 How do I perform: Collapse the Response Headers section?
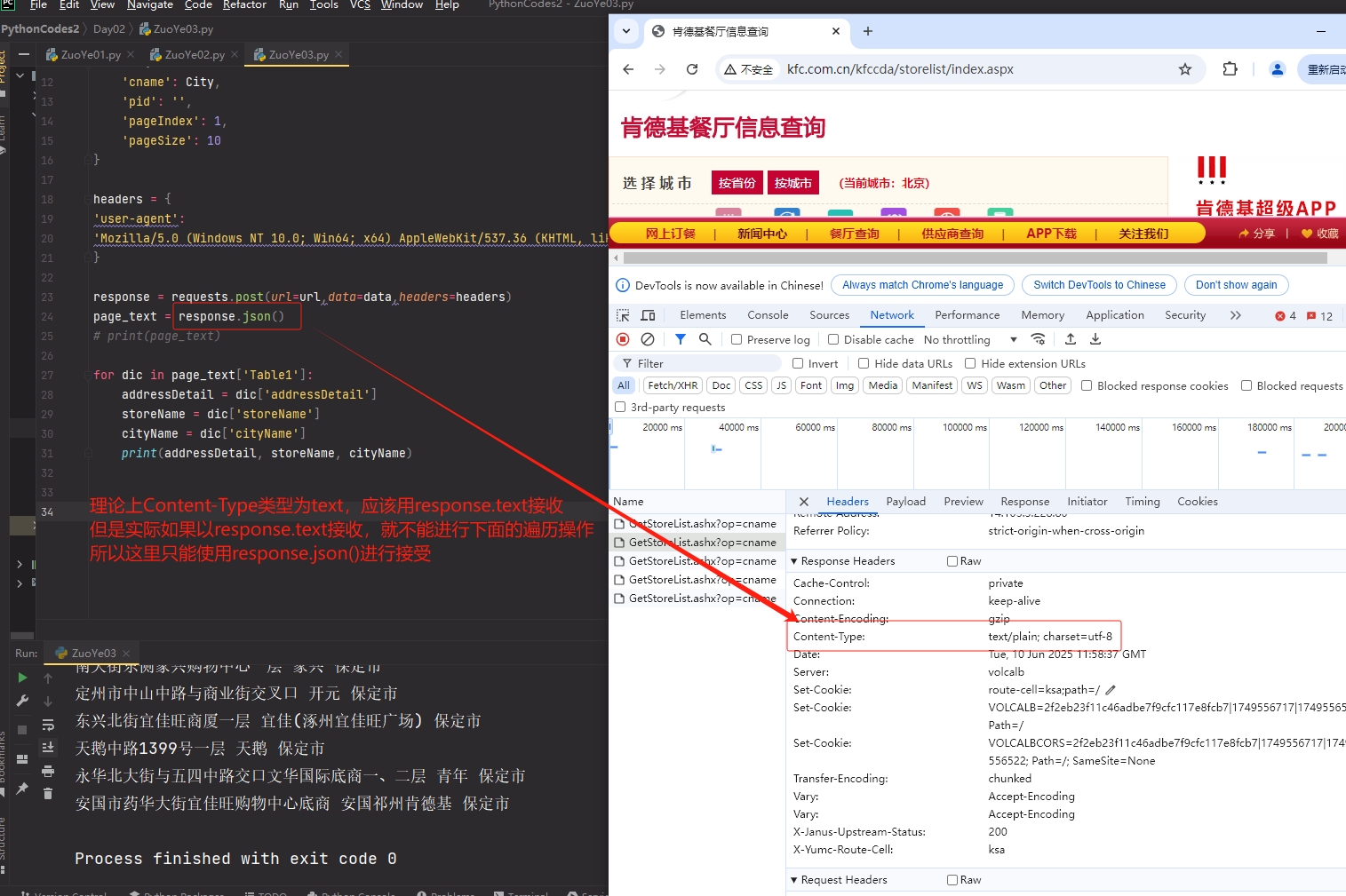click(x=794, y=561)
